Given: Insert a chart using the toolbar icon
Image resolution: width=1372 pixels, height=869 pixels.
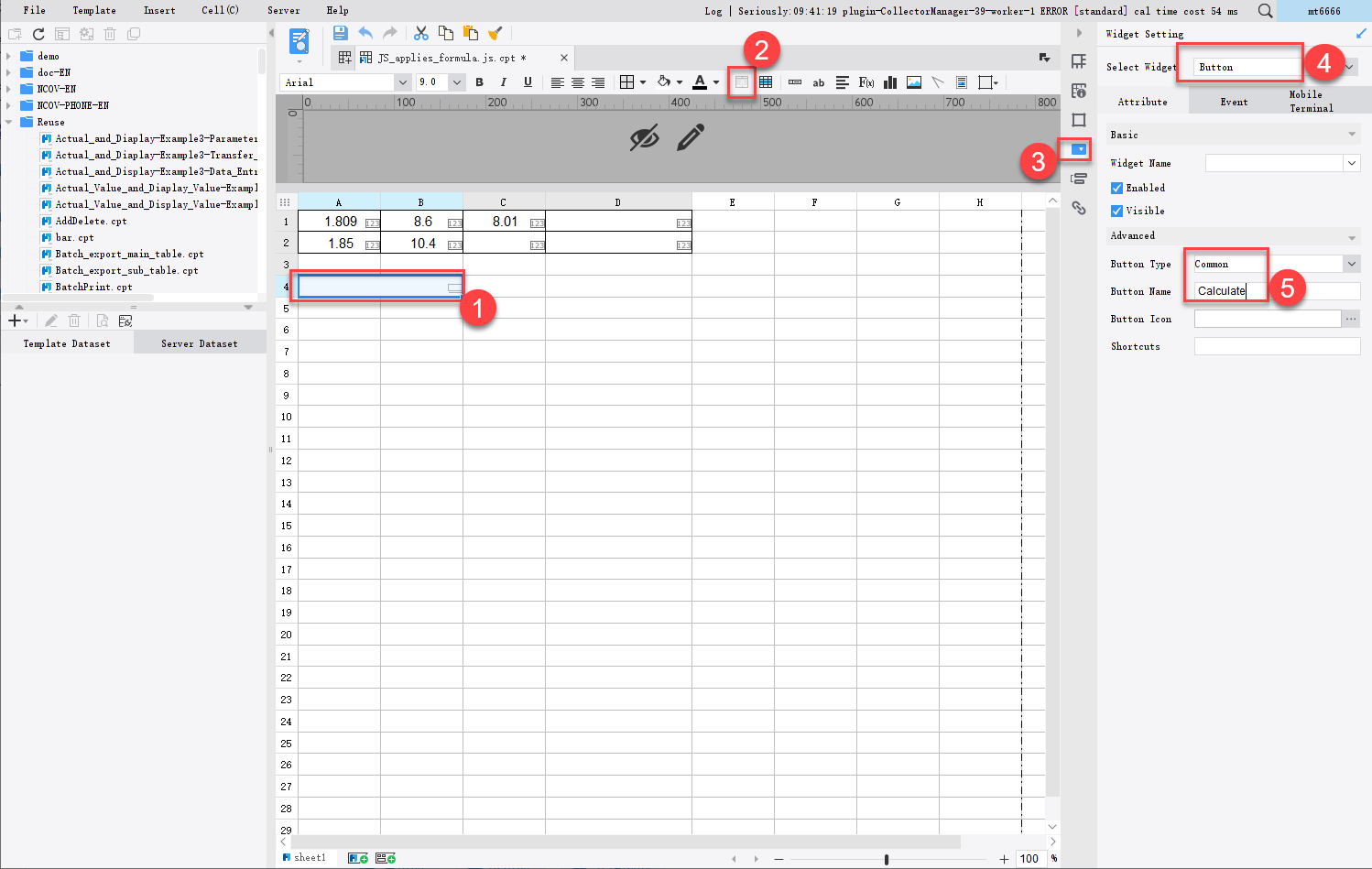Looking at the screenshot, I should click(x=889, y=82).
